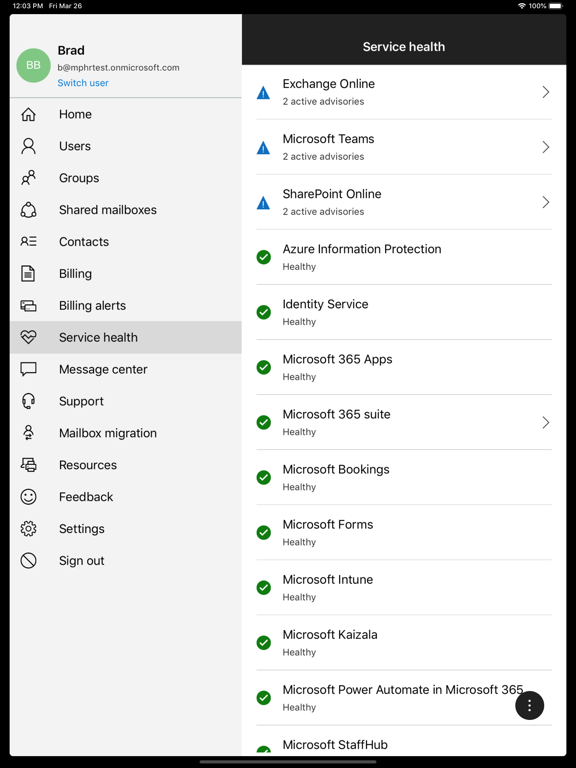Viewport: 576px width, 768px height.
Task: Click the Message center chat icon
Action: (x=28, y=369)
